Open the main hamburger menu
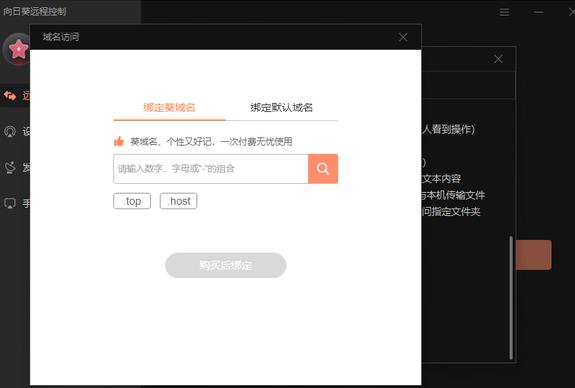Viewport: 575px width, 388px height. click(x=504, y=12)
